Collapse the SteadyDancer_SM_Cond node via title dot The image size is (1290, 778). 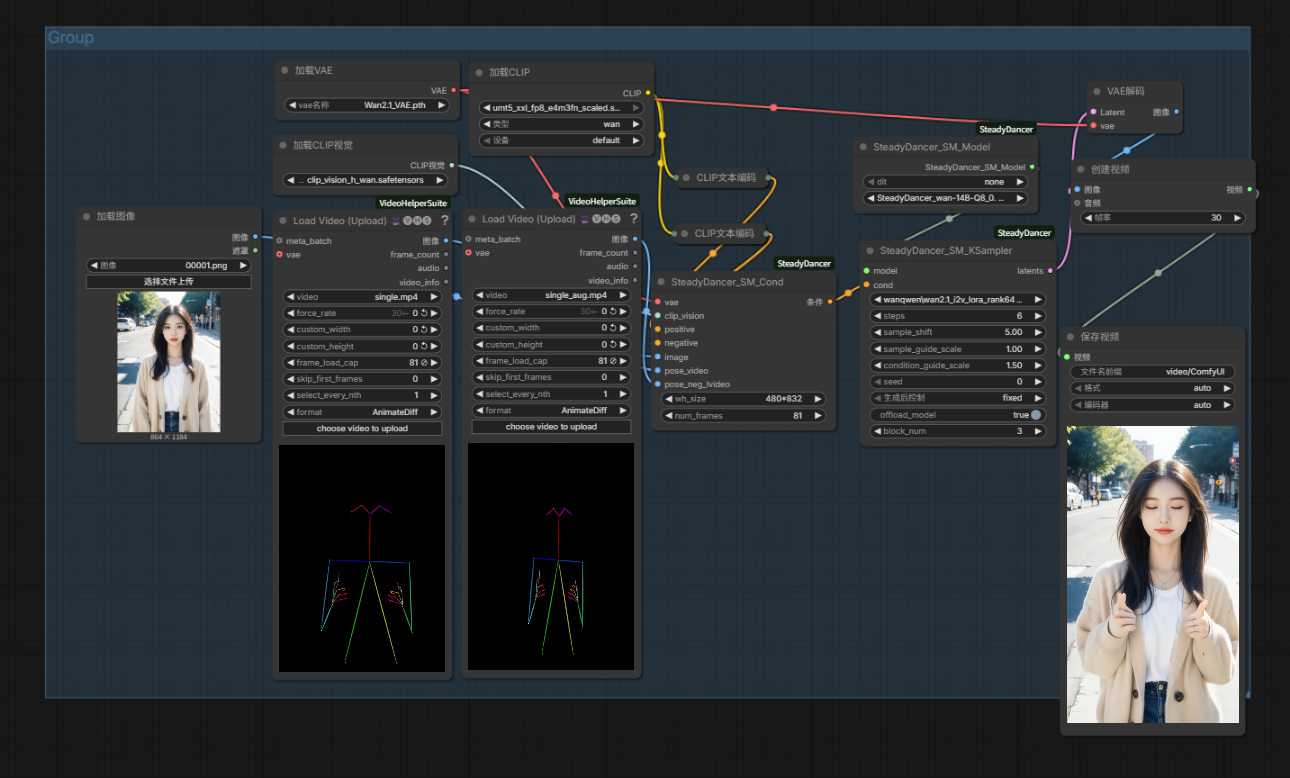(661, 282)
